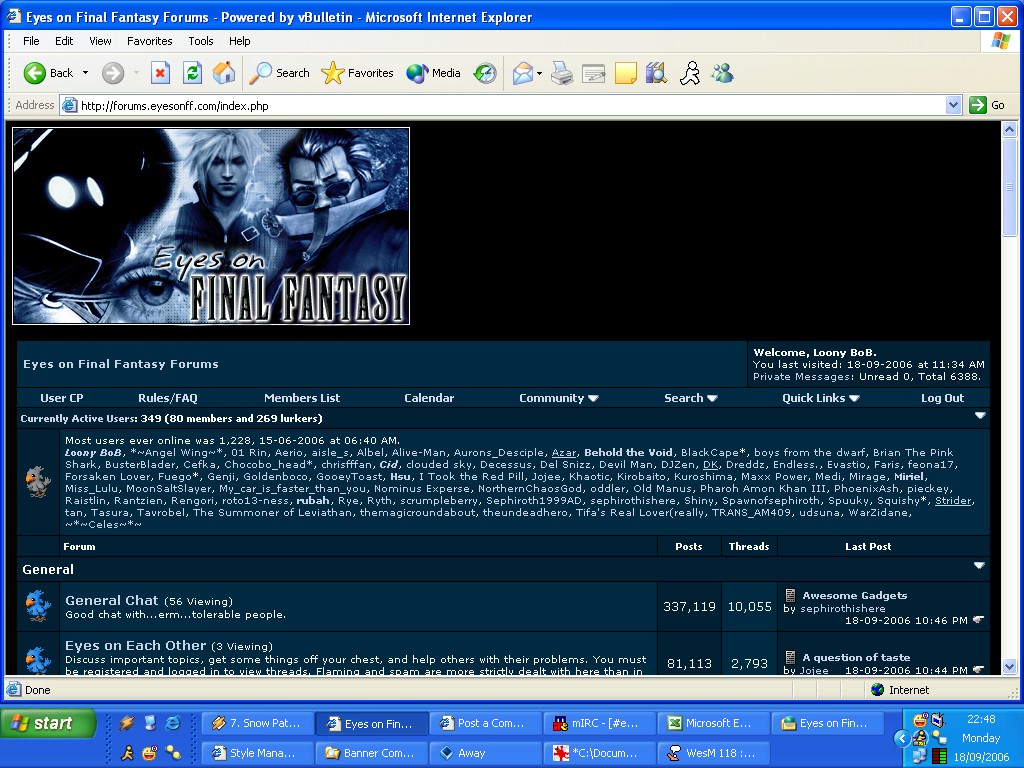
Task: Open the Media pane
Action: point(434,73)
